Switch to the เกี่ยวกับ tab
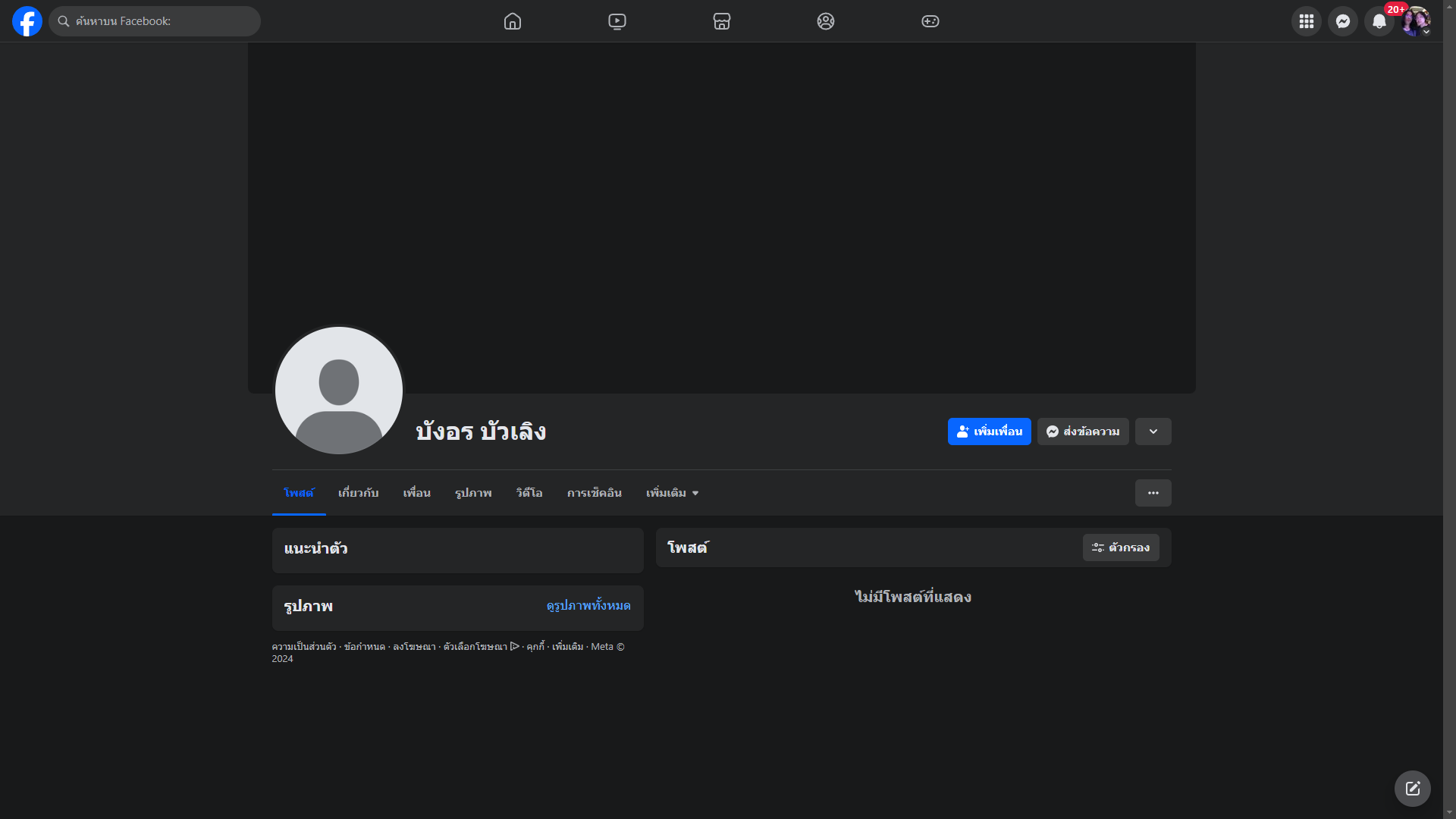 coord(358,493)
